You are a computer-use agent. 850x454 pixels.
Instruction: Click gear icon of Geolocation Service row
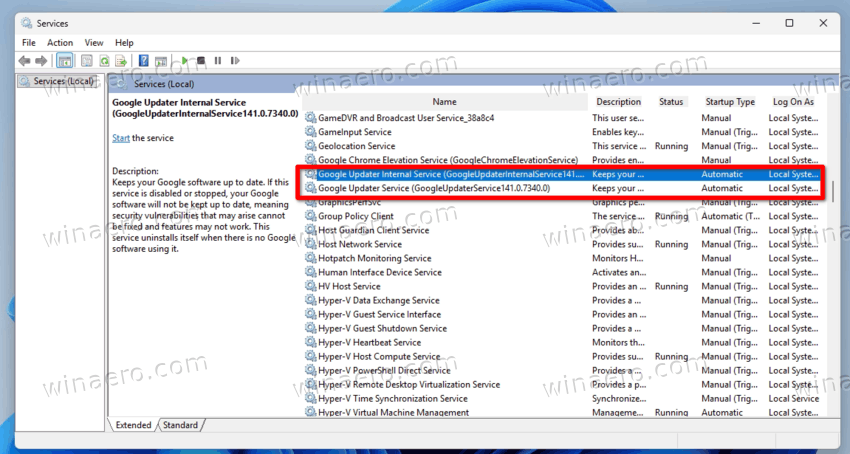pyautogui.click(x=310, y=146)
